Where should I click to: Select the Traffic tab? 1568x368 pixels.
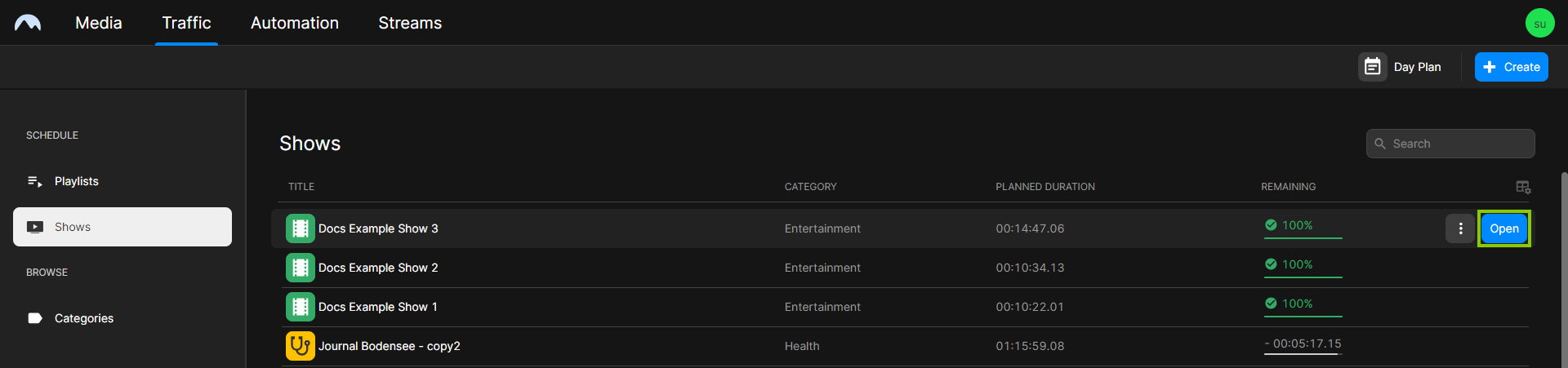click(186, 23)
